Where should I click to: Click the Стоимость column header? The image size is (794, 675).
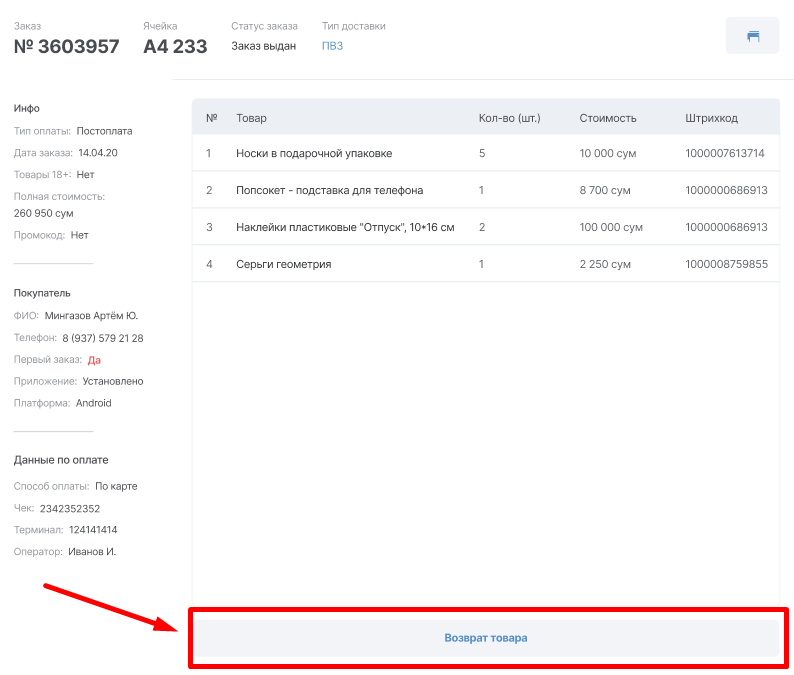608,118
